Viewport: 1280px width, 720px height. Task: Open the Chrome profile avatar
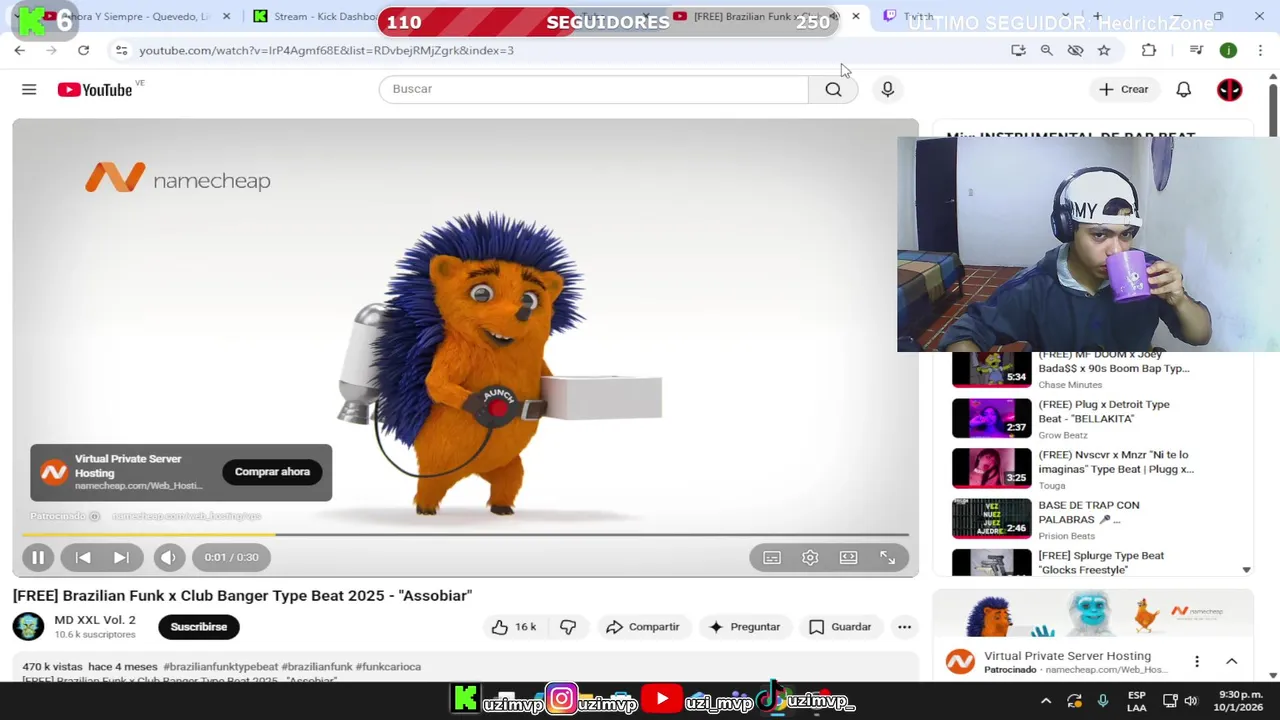click(1228, 50)
